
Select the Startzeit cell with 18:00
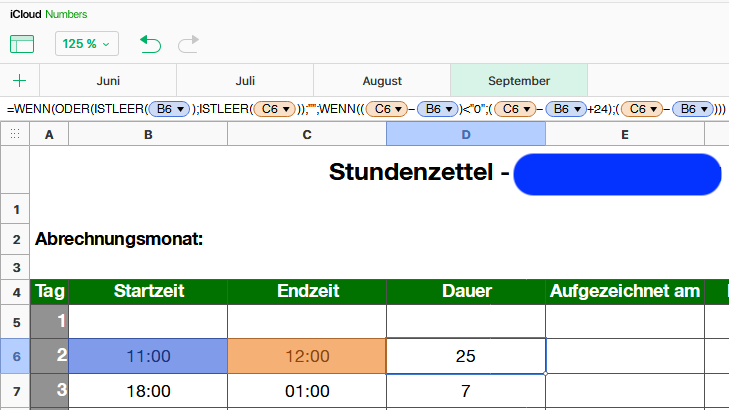coord(148,391)
